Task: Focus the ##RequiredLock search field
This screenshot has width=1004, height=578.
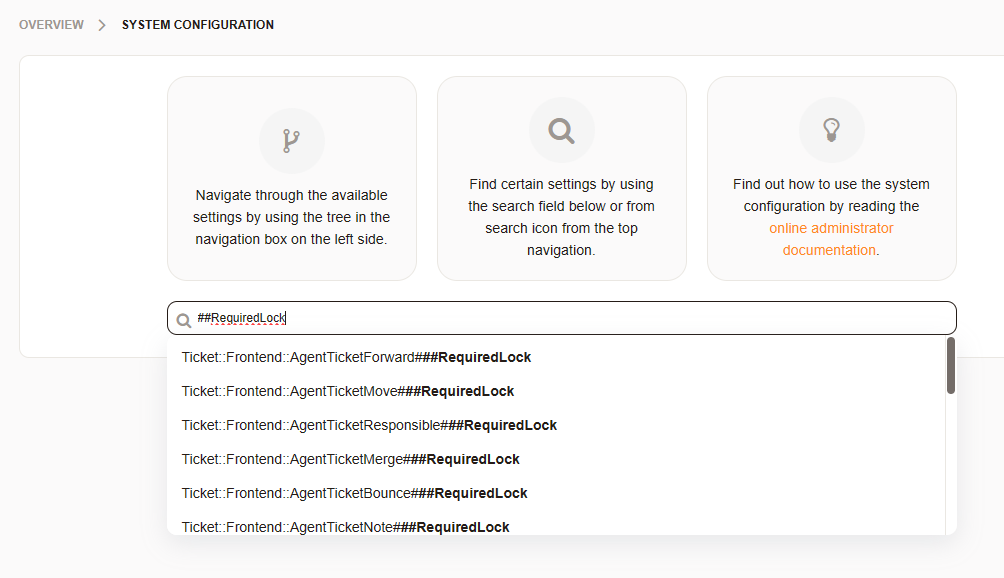Action: coord(560,318)
